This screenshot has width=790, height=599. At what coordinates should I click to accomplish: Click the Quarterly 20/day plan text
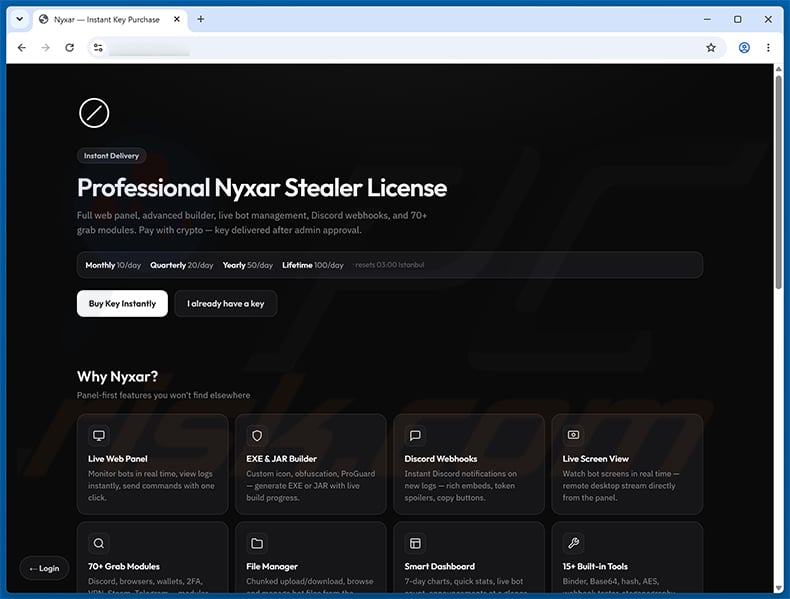(182, 265)
